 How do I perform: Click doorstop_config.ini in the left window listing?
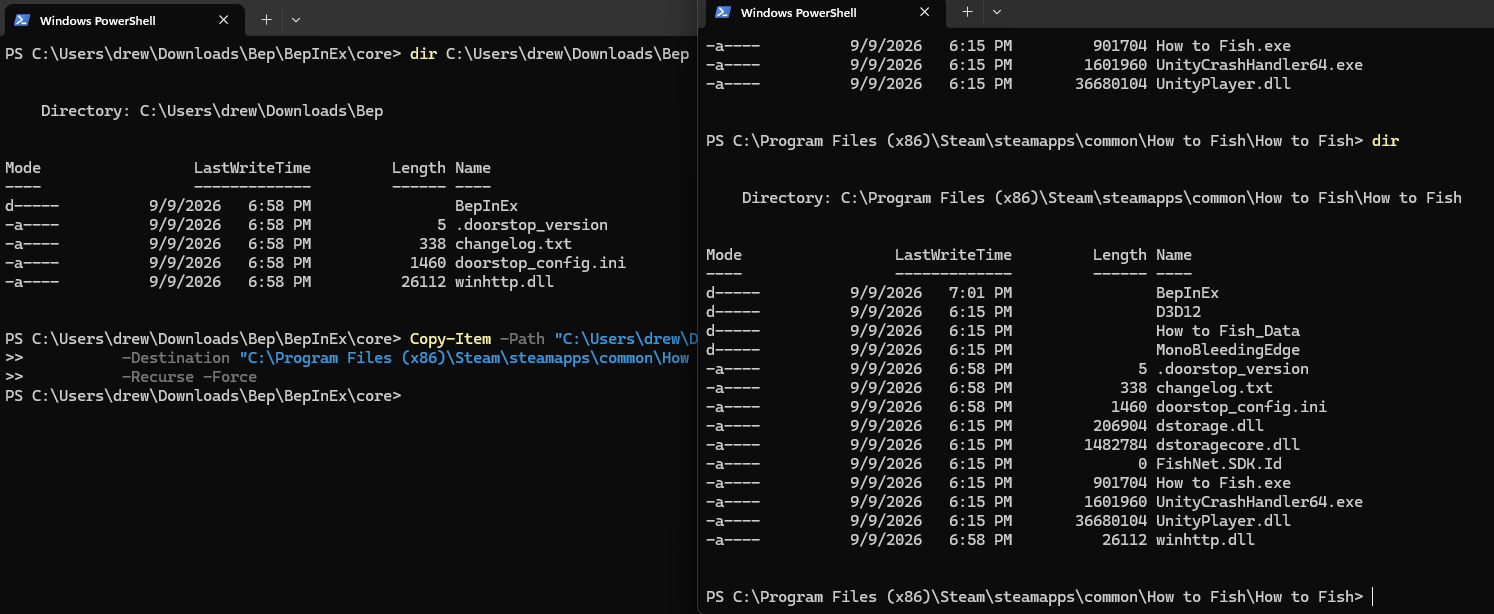click(x=540, y=263)
